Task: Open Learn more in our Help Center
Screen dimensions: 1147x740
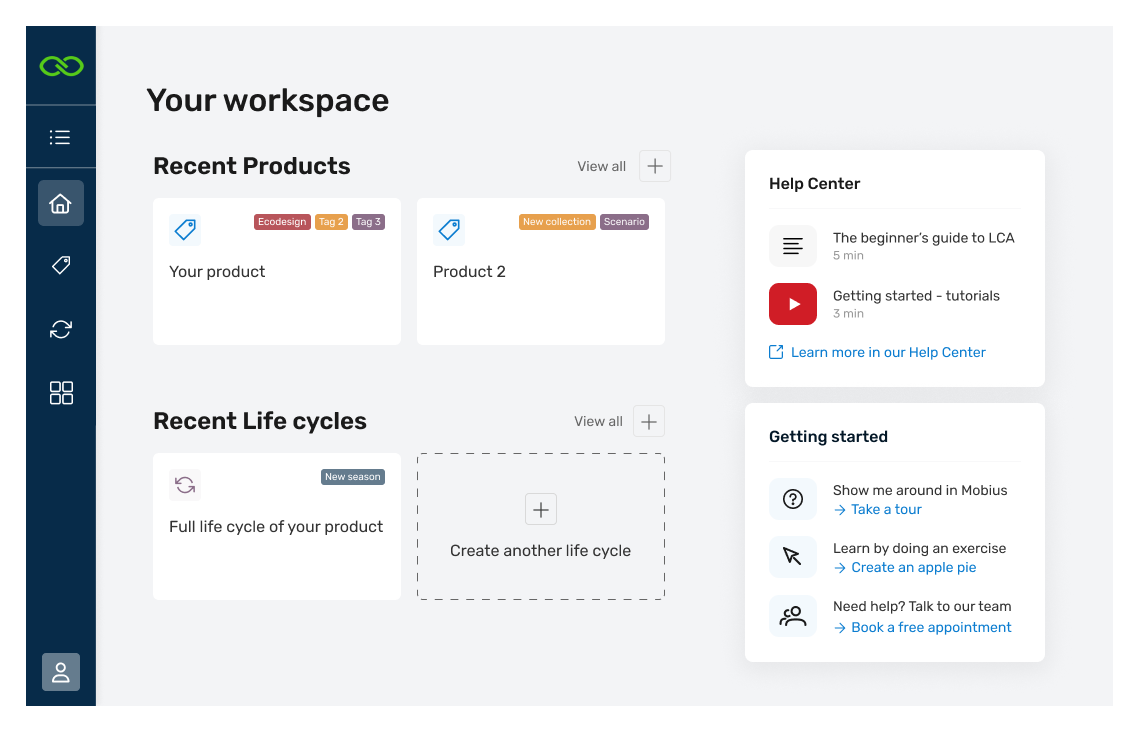Action: (x=887, y=352)
